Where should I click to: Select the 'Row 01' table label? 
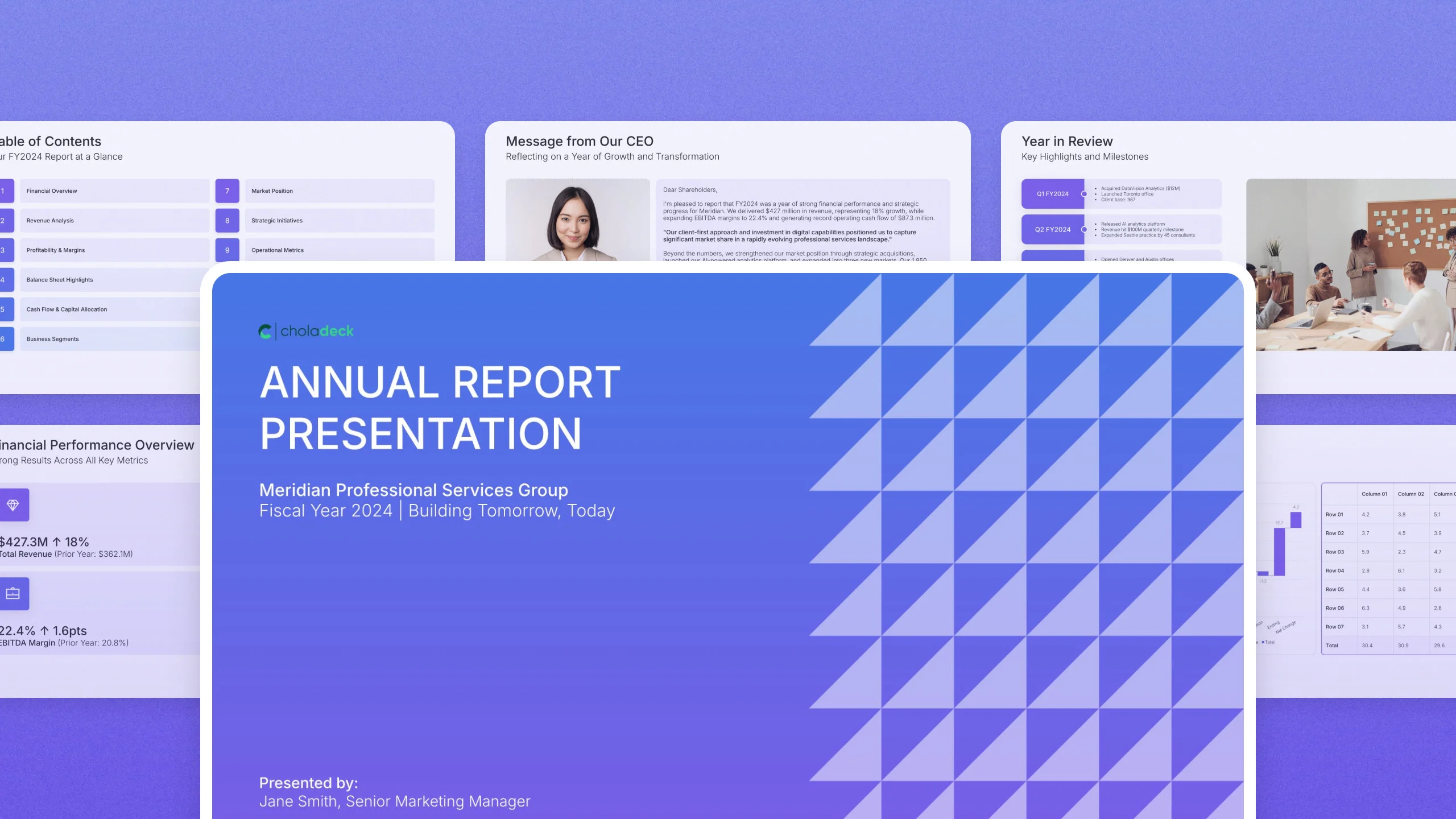(x=1334, y=515)
